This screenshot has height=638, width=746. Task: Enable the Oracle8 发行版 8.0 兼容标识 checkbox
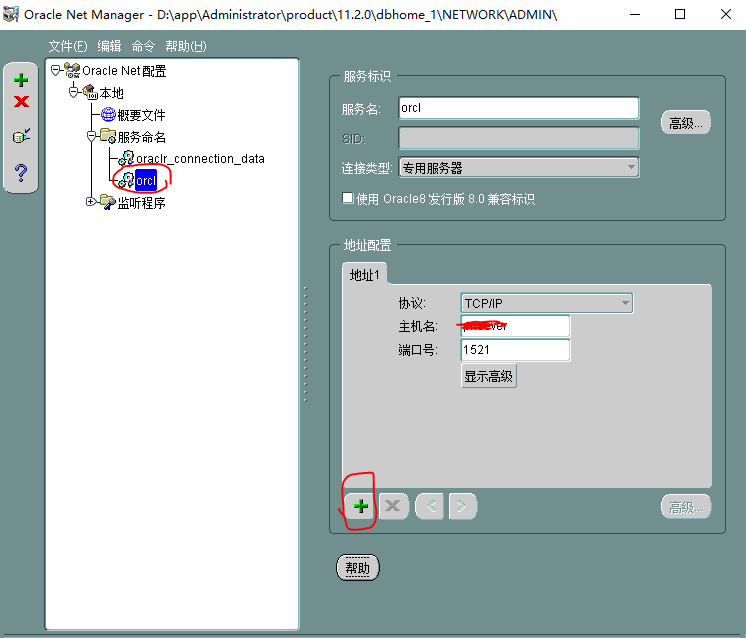[x=348, y=198]
